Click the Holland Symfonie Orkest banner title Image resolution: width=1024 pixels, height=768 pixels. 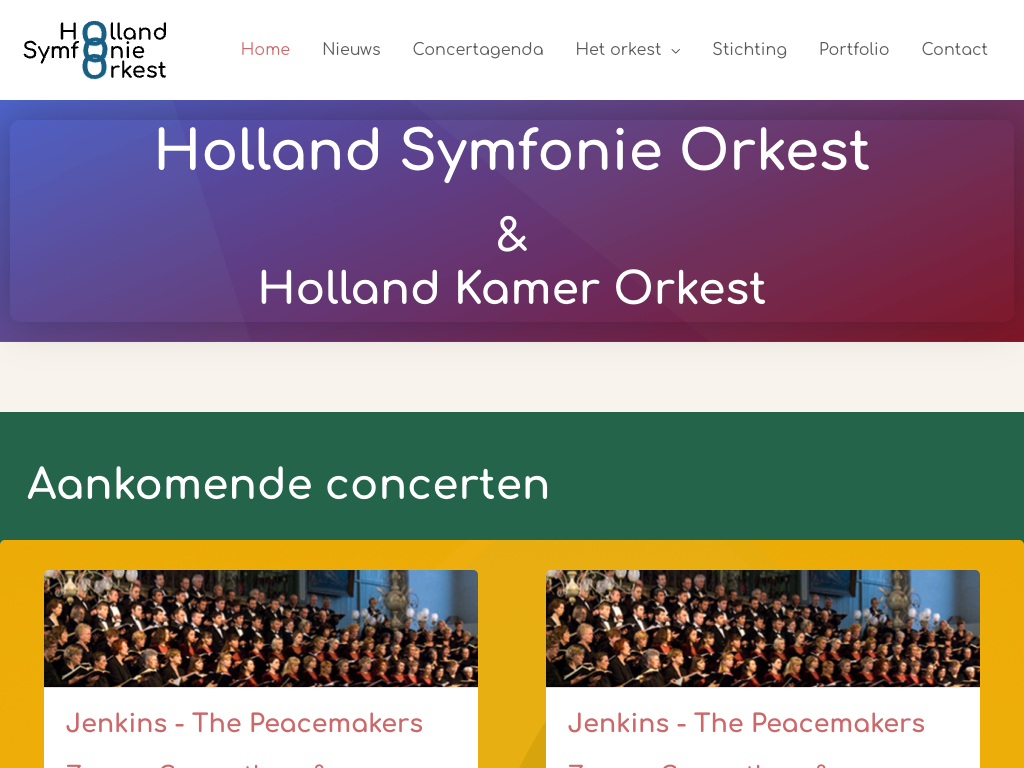click(512, 152)
